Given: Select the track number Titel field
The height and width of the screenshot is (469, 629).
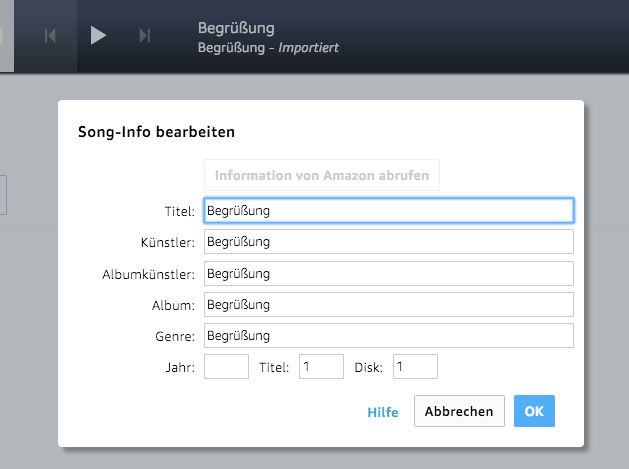Looking at the screenshot, I should (320, 367).
